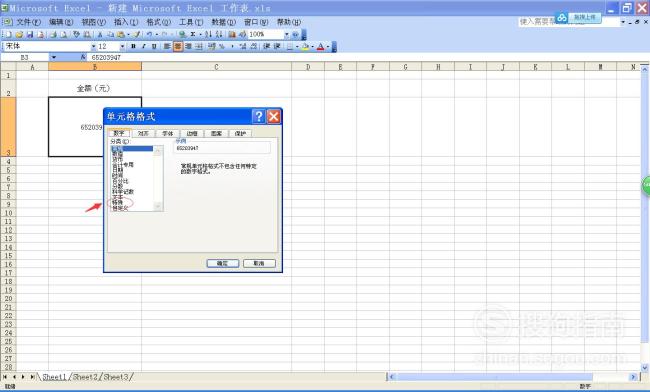Image resolution: width=650 pixels, height=392 pixels.
Task: Select the Format Painter brush
Action: 137,34
